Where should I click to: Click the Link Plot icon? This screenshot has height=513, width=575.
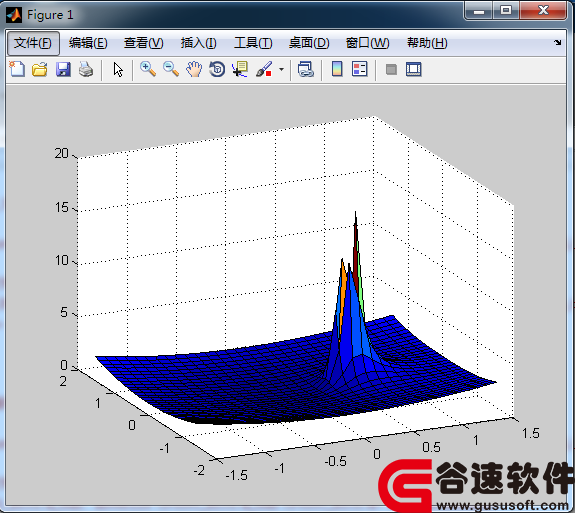305,69
